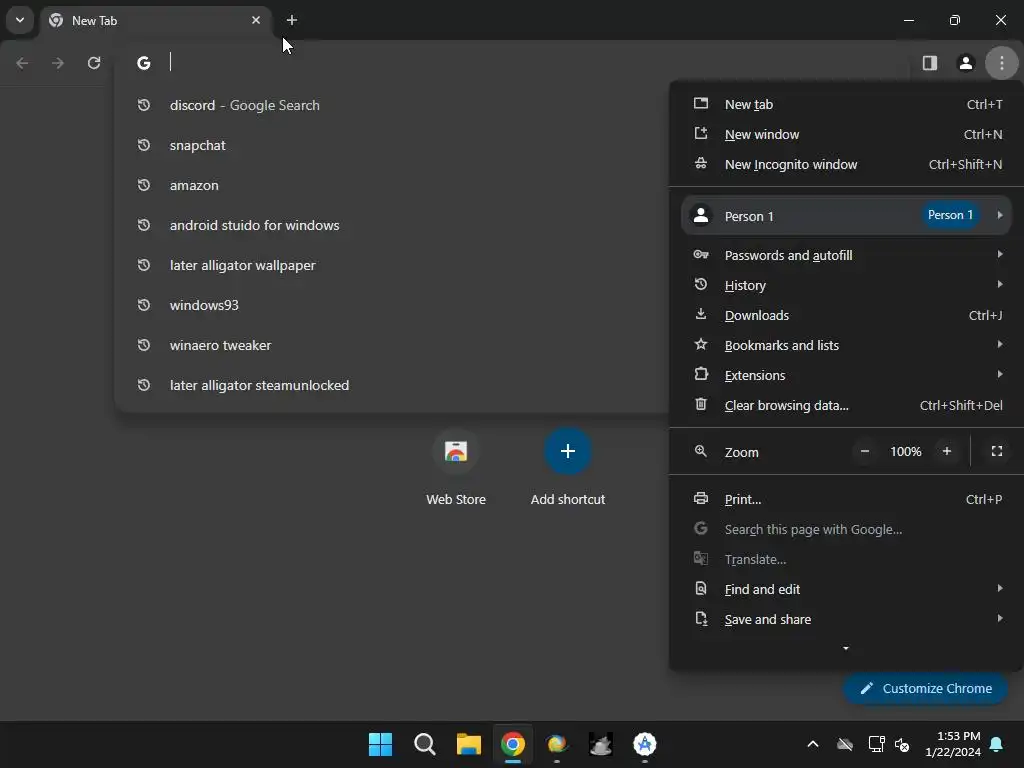Show hidden tray icons chevron

[813, 744]
